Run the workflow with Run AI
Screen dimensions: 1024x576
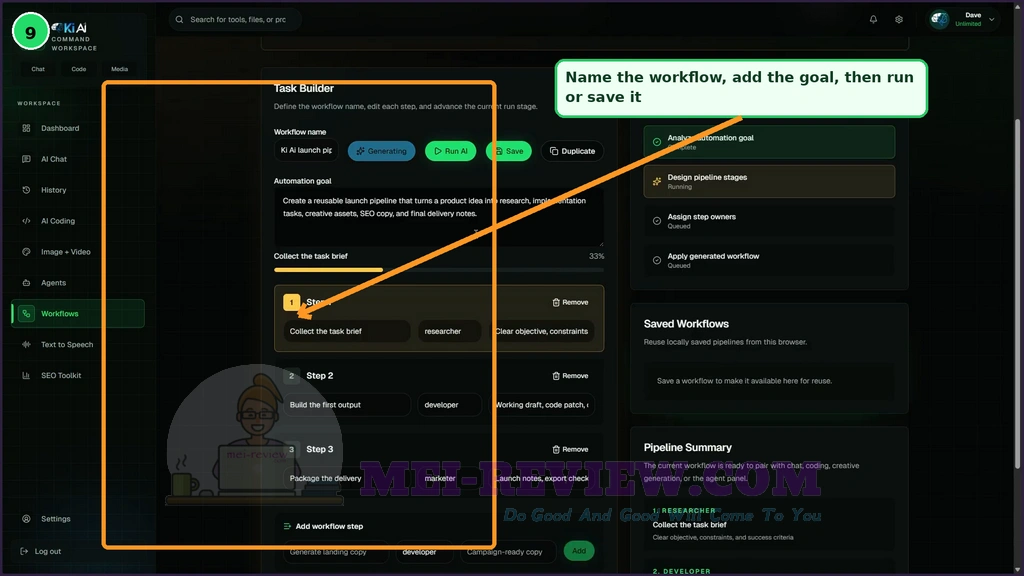point(451,151)
